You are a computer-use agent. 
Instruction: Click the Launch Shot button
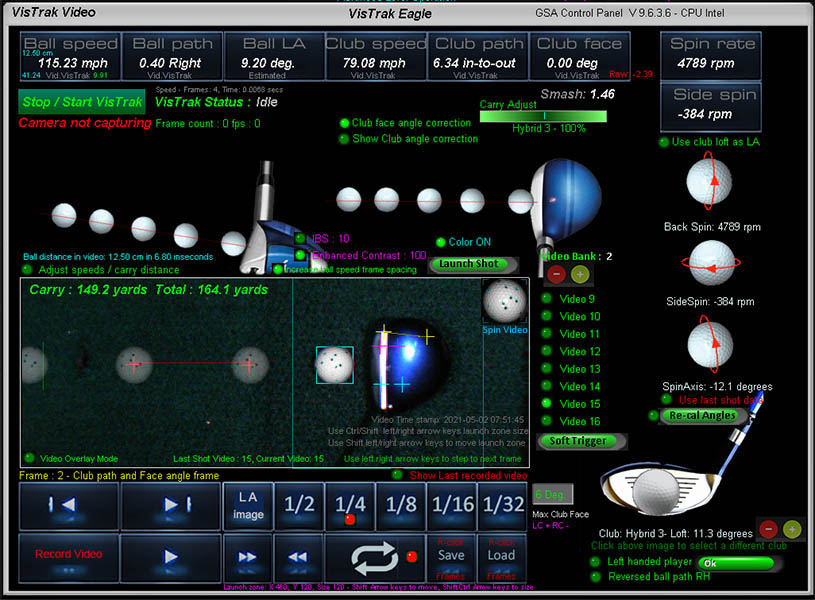(x=474, y=264)
